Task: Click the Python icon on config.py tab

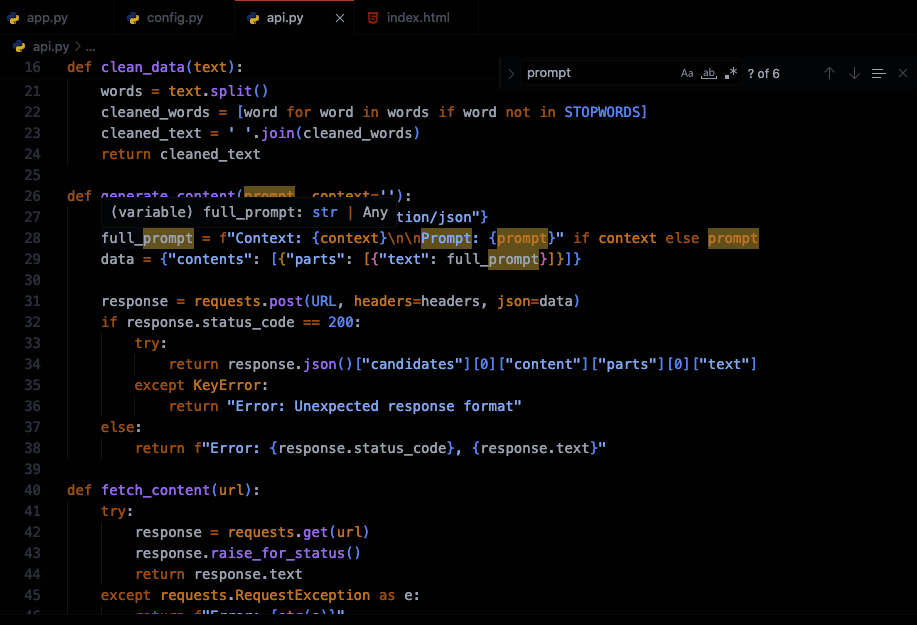Action: pos(133,18)
